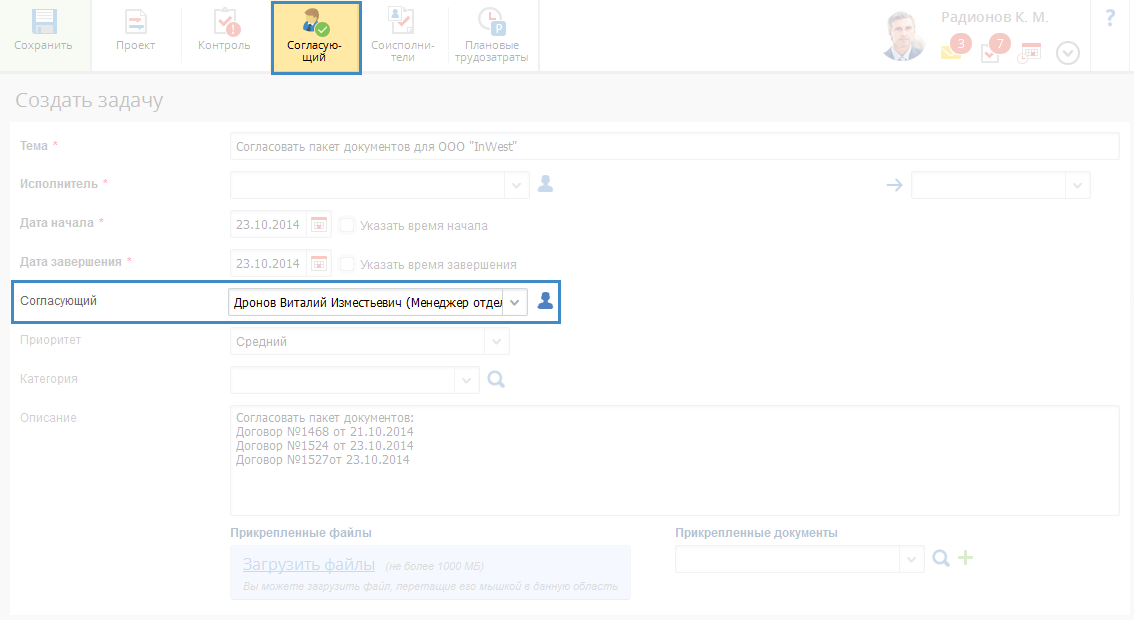Screen dimensions: 1134x620
Task: Click search magnifier for Прикрепленные документы
Action: (x=941, y=558)
